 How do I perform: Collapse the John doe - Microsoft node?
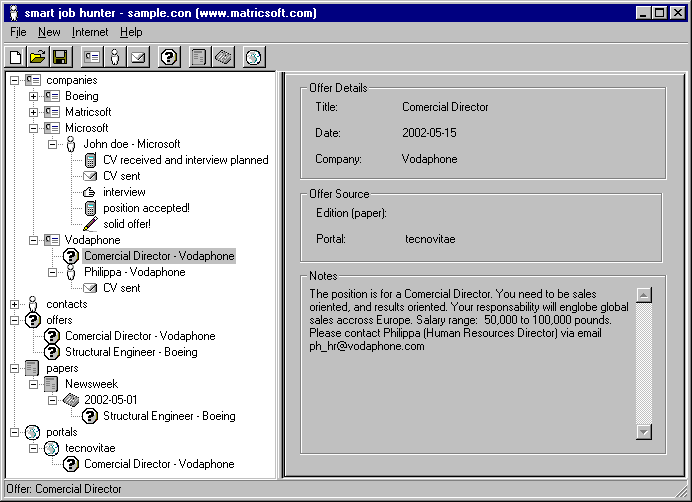53,144
